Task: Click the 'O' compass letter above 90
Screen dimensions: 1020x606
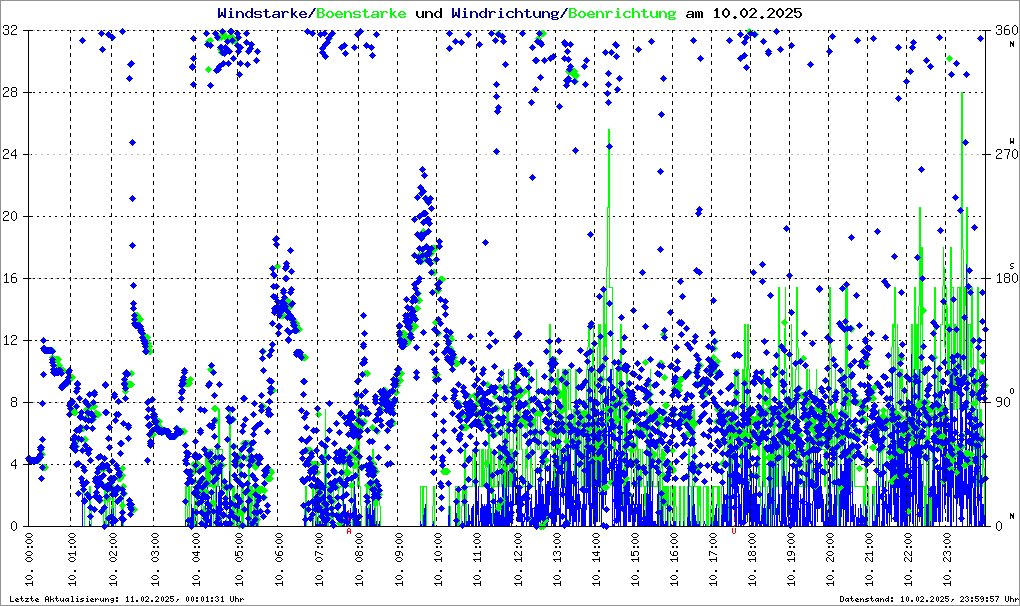Action: pos(1012,390)
